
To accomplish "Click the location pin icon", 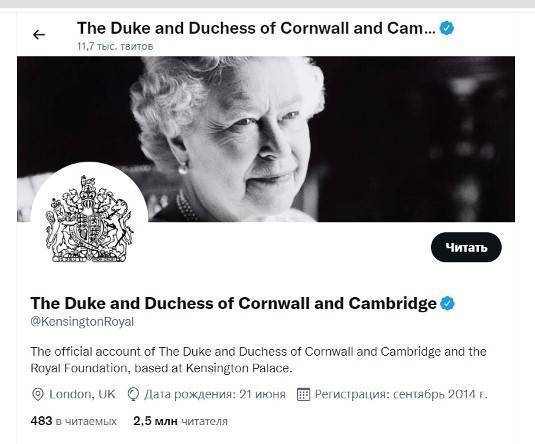I will point(38,395).
